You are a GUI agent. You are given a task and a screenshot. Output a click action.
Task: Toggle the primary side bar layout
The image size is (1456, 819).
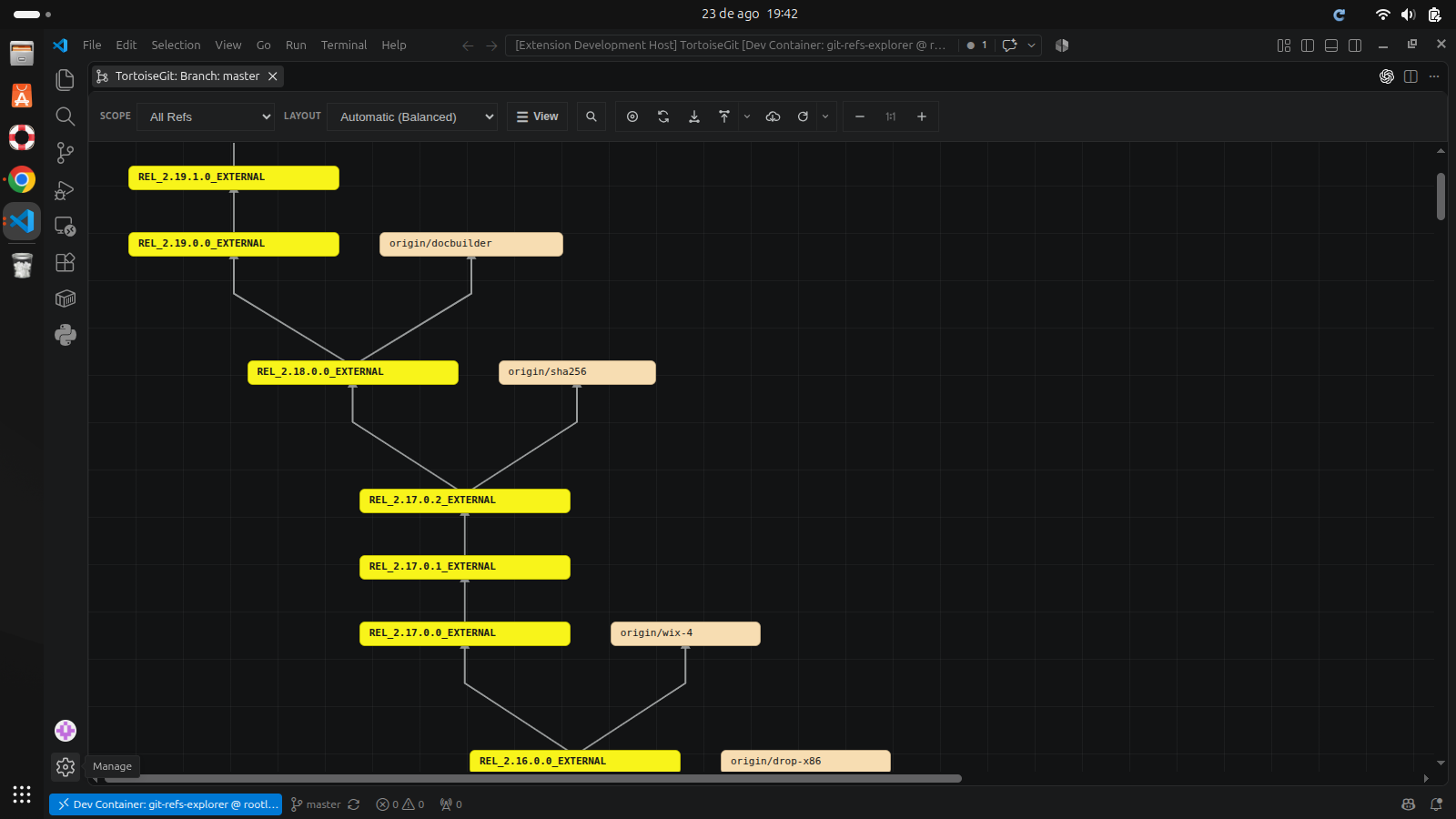[x=1308, y=45]
